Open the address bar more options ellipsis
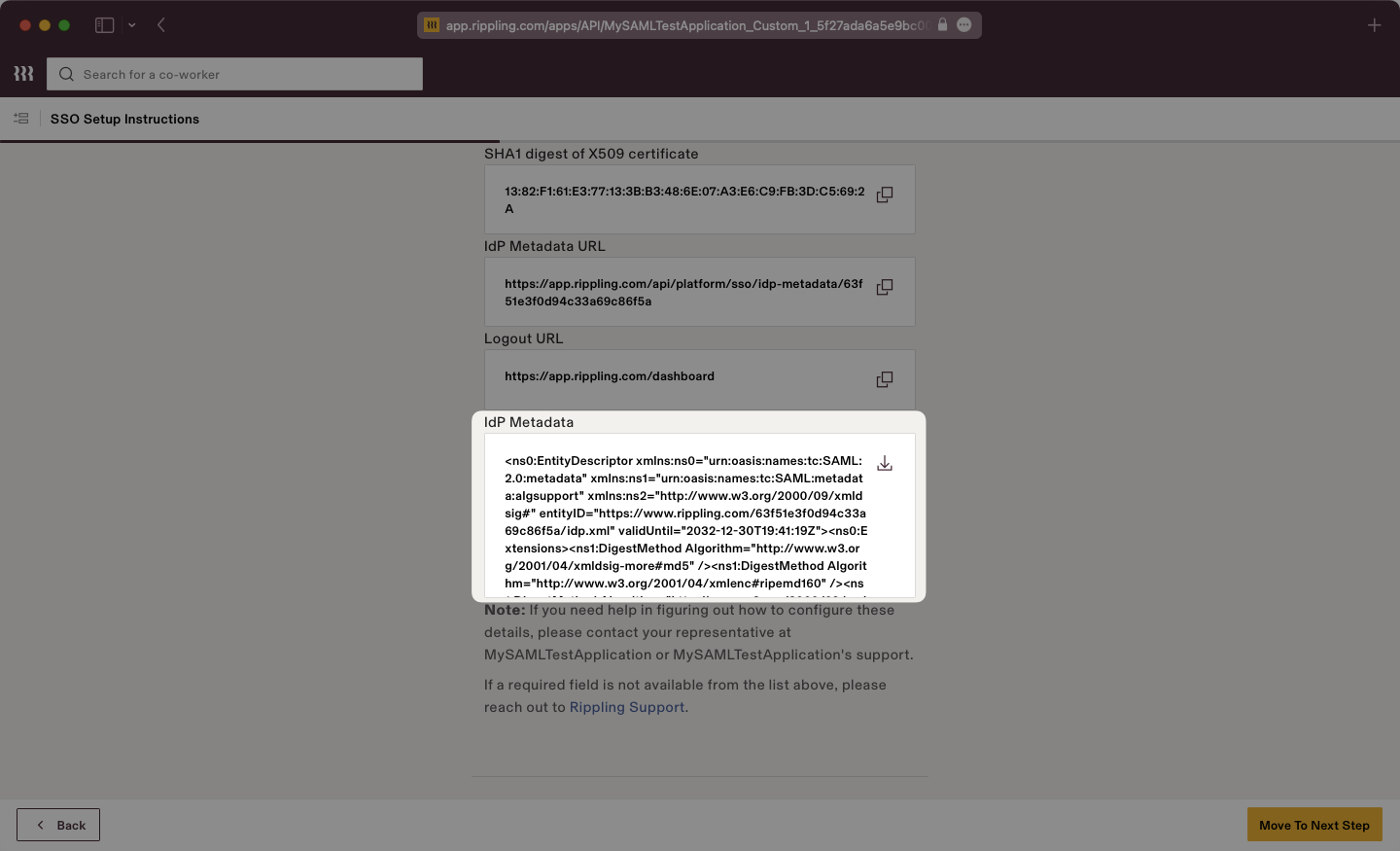1400x851 pixels. [963, 25]
